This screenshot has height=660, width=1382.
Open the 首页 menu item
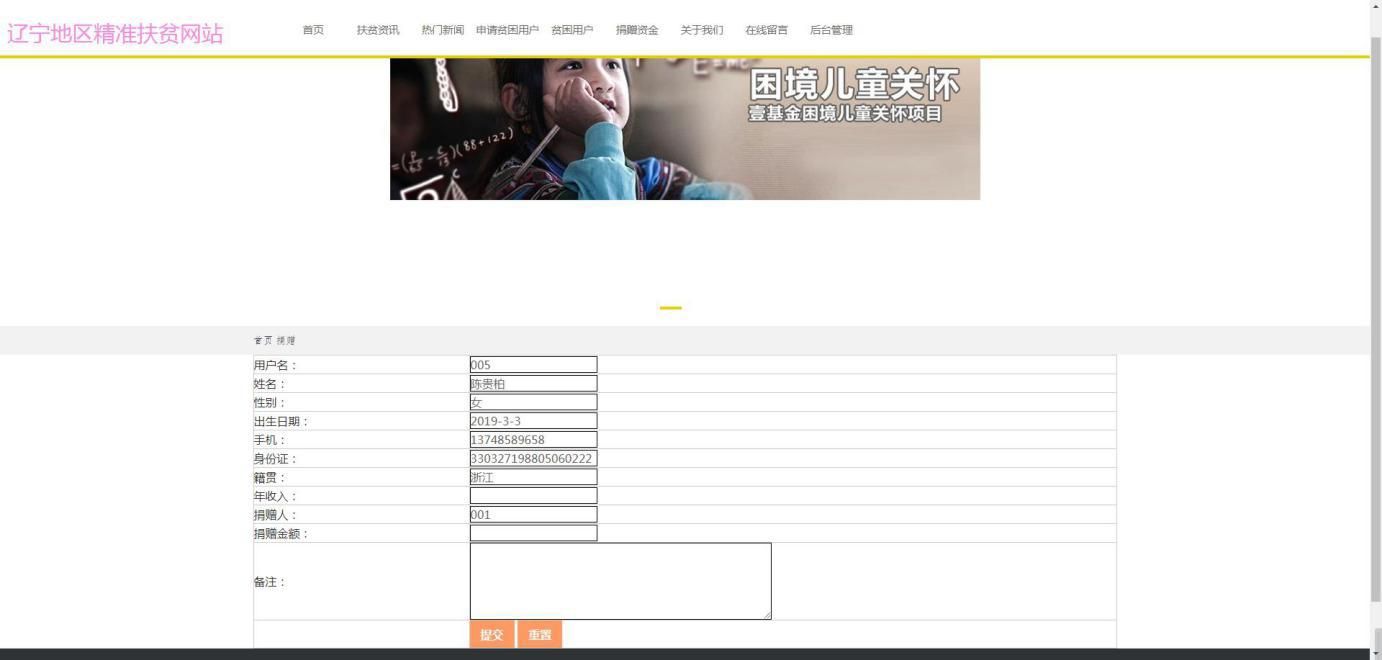[313, 30]
